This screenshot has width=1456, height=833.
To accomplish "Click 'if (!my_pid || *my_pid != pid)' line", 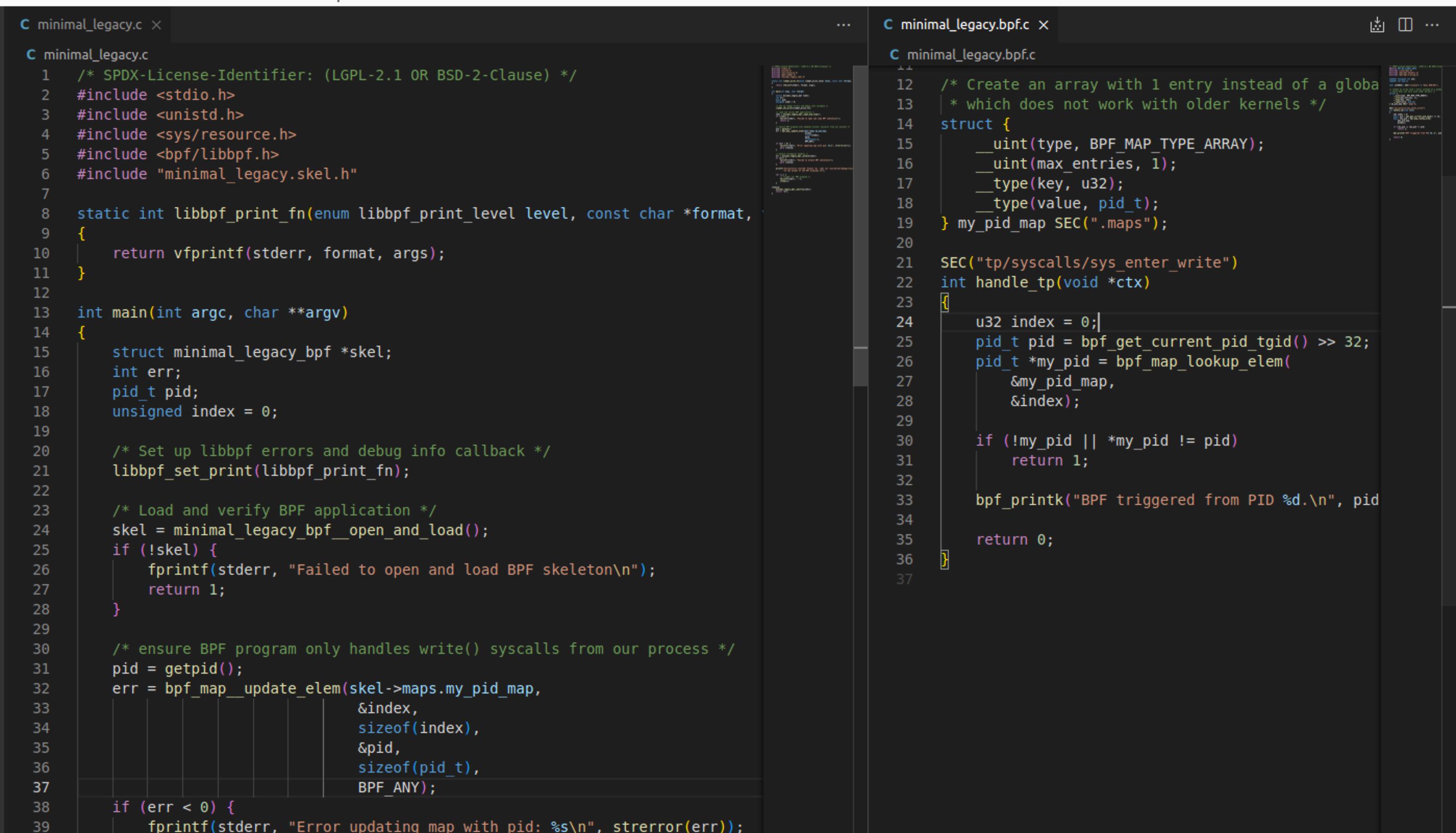I will pyautogui.click(x=1106, y=440).
